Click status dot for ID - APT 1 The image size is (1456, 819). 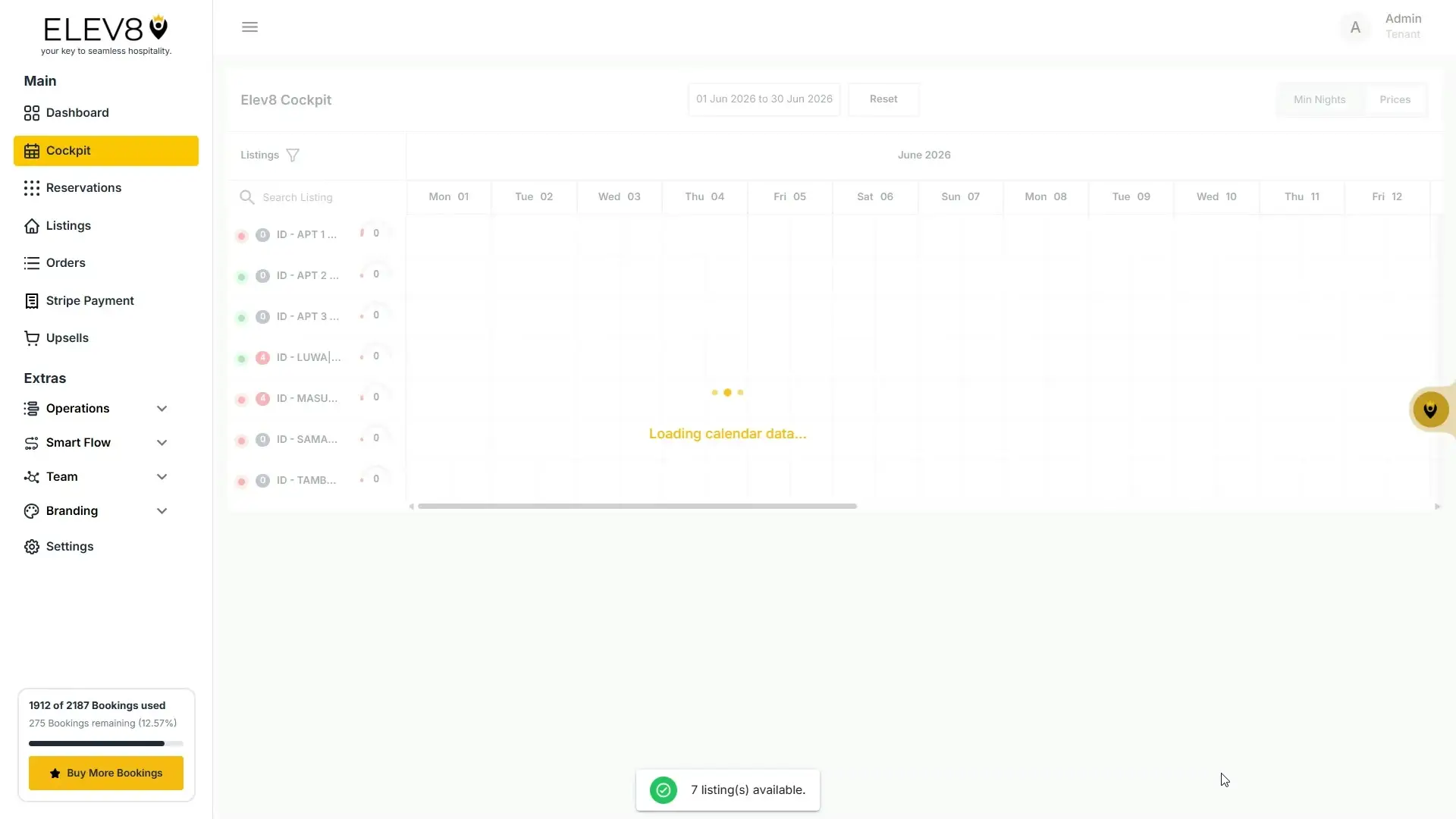(241, 236)
